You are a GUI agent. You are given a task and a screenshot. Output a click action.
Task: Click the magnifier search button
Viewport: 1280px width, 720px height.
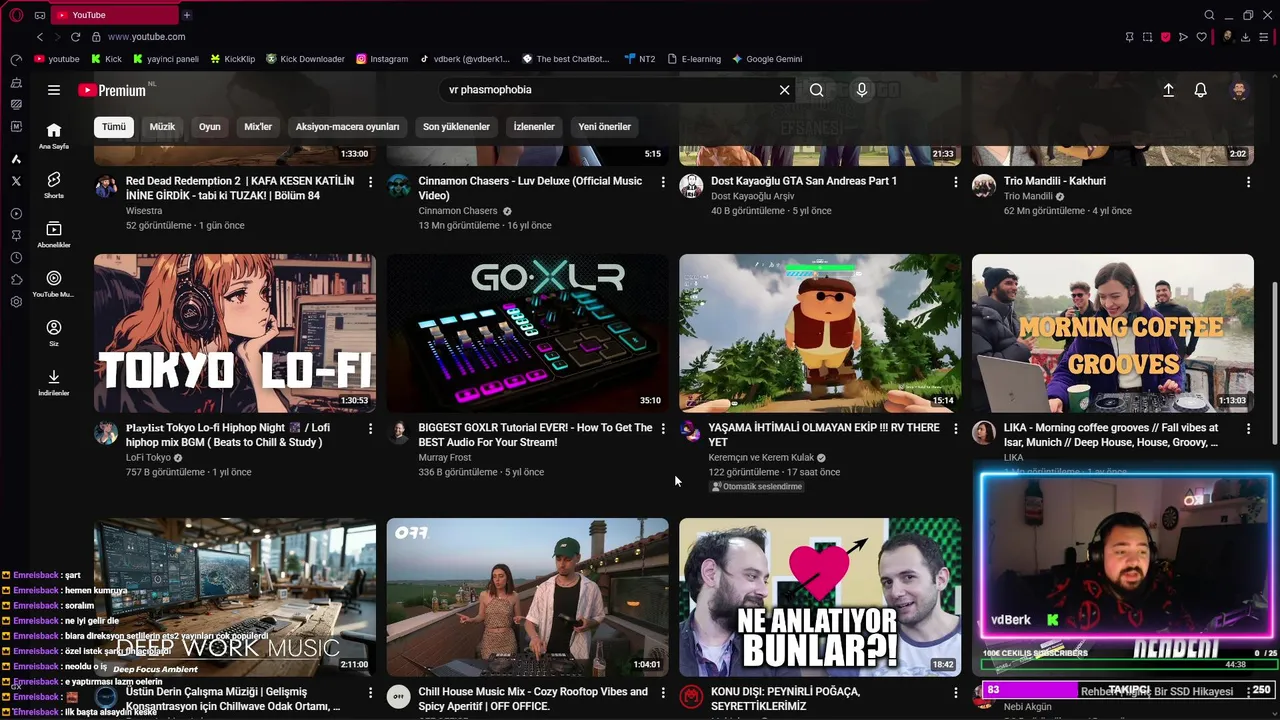pos(817,90)
